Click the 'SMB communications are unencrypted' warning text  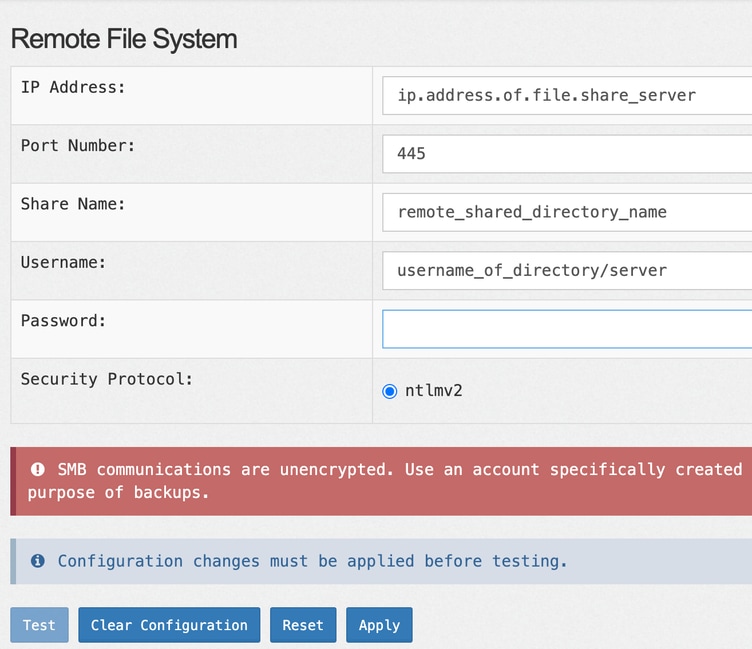[225, 469]
